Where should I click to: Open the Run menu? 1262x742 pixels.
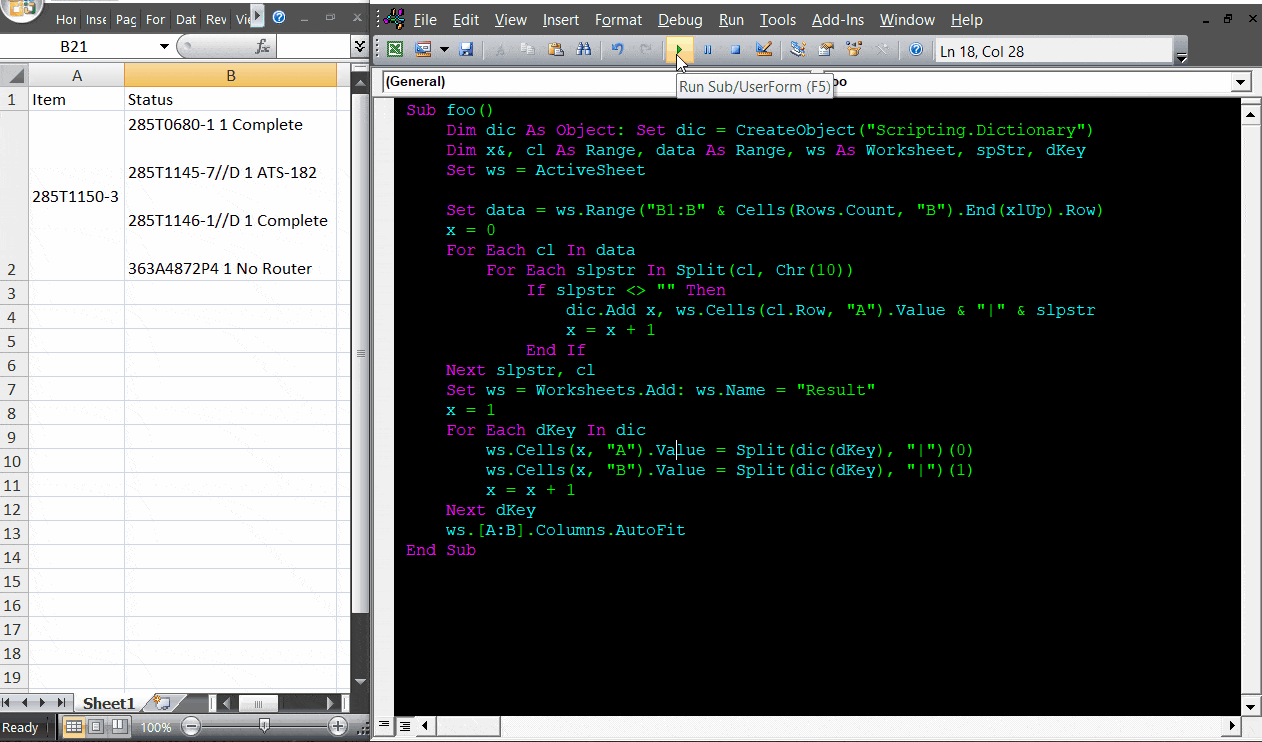point(732,20)
